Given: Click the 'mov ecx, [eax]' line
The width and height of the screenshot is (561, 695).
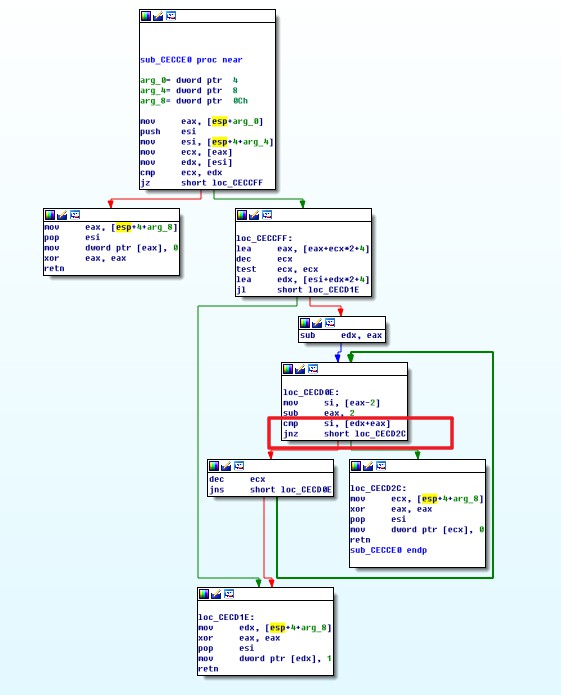Looking at the screenshot, I should (186, 152).
